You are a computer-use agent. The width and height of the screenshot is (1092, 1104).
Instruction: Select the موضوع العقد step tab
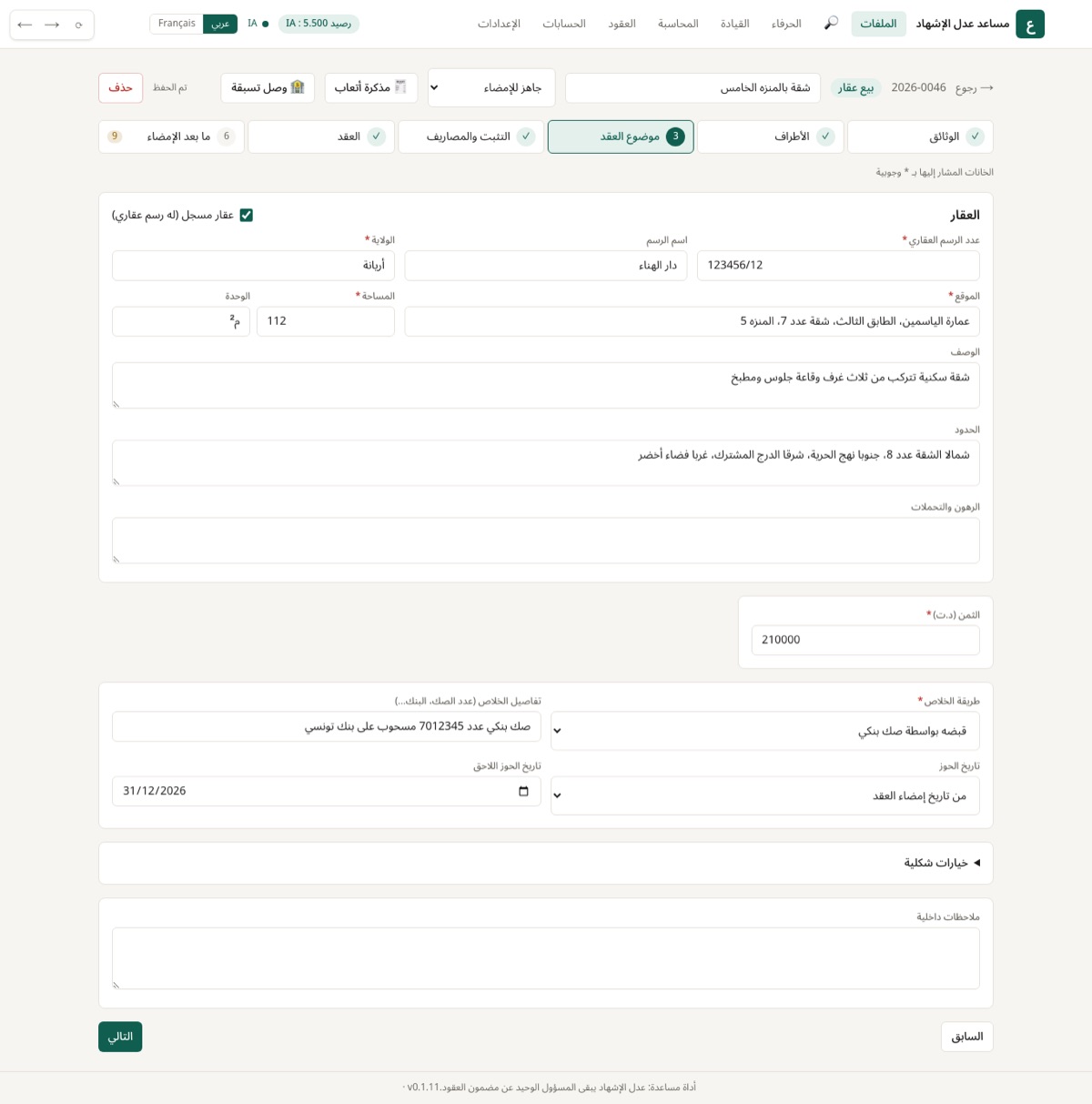point(621,137)
